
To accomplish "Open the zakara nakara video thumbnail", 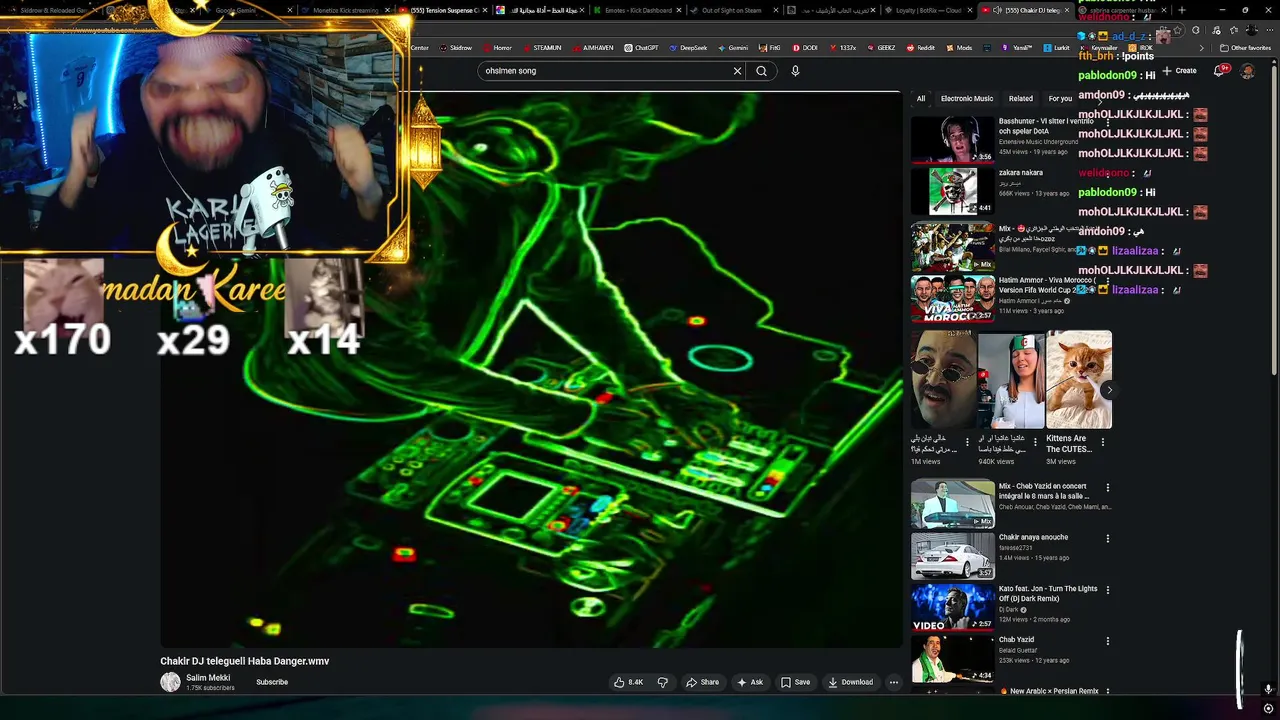I will pos(952,191).
